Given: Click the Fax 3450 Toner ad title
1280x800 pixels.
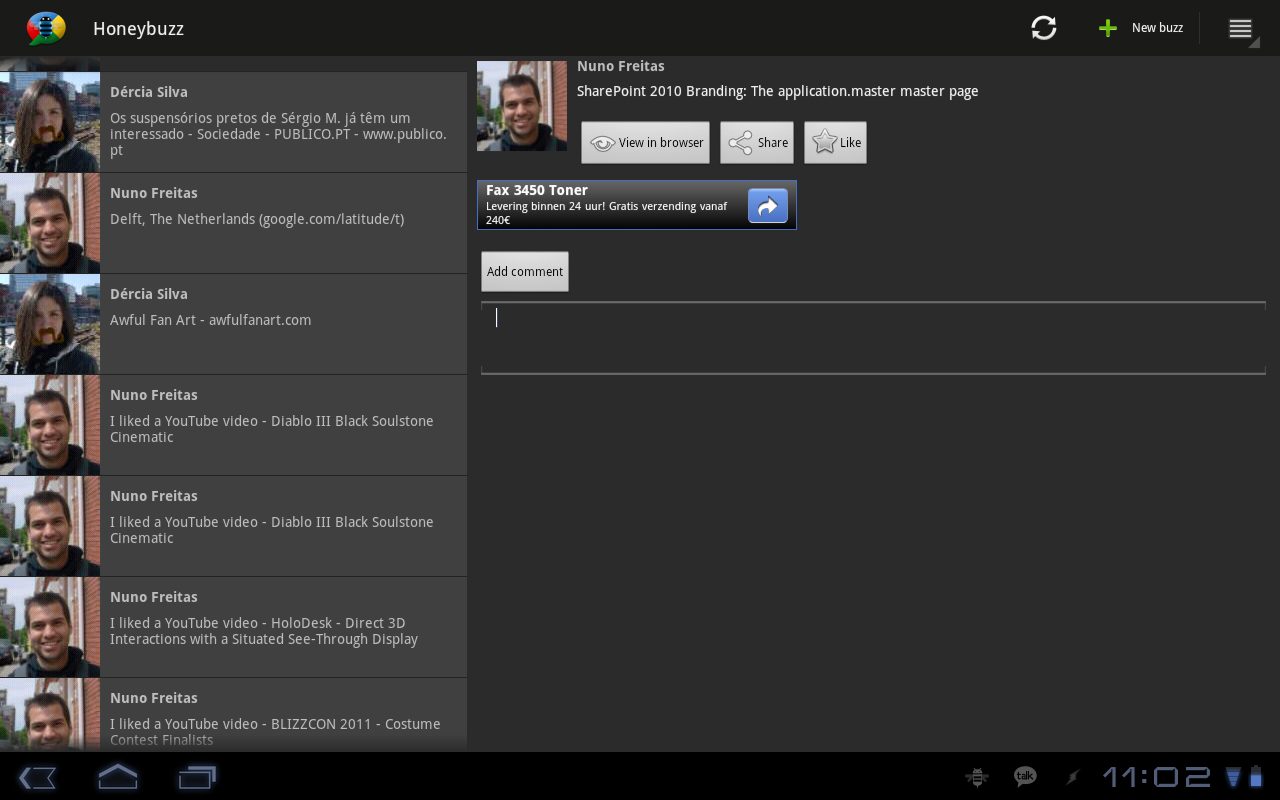Looking at the screenshot, I should coord(537,190).
